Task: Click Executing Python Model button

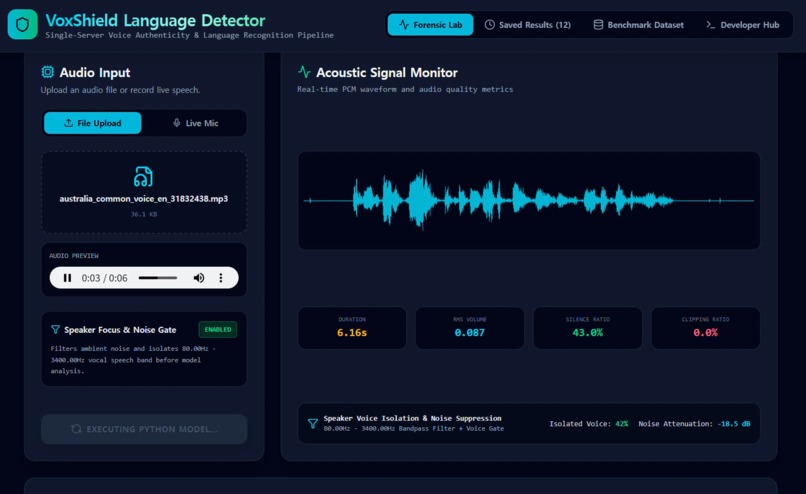Action: [144, 429]
